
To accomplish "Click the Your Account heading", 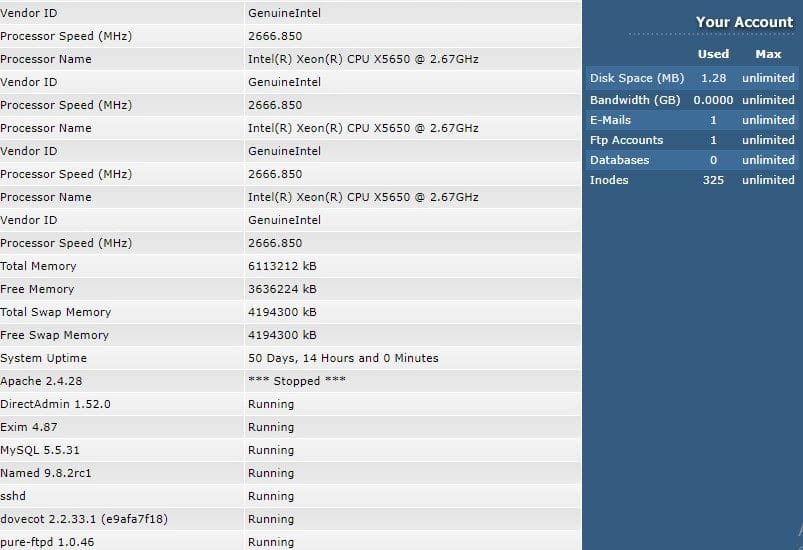I will pos(744,22).
